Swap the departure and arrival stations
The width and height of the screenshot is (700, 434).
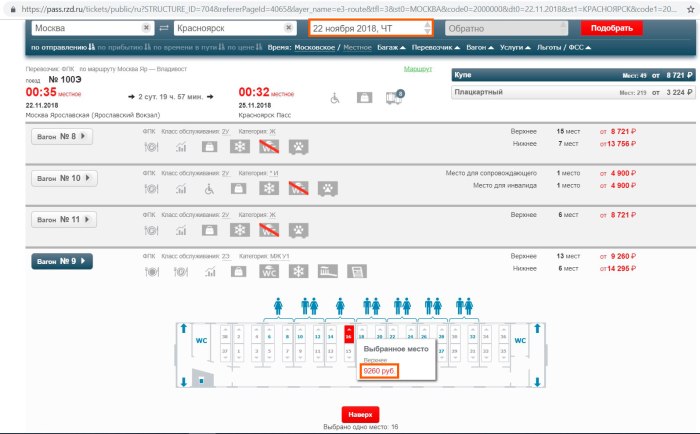[164, 28]
